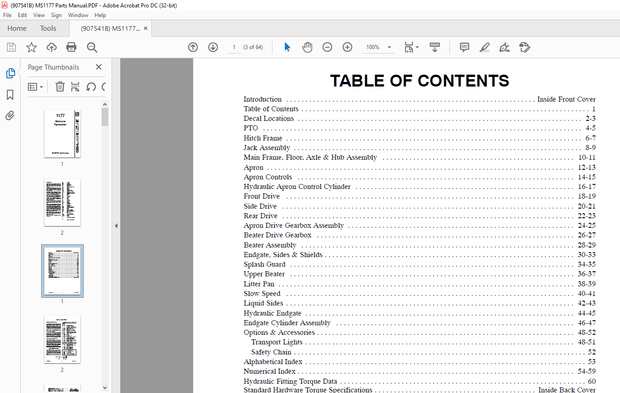Click the page number input field
This screenshot has width=620, height=393.
(234, 47)
